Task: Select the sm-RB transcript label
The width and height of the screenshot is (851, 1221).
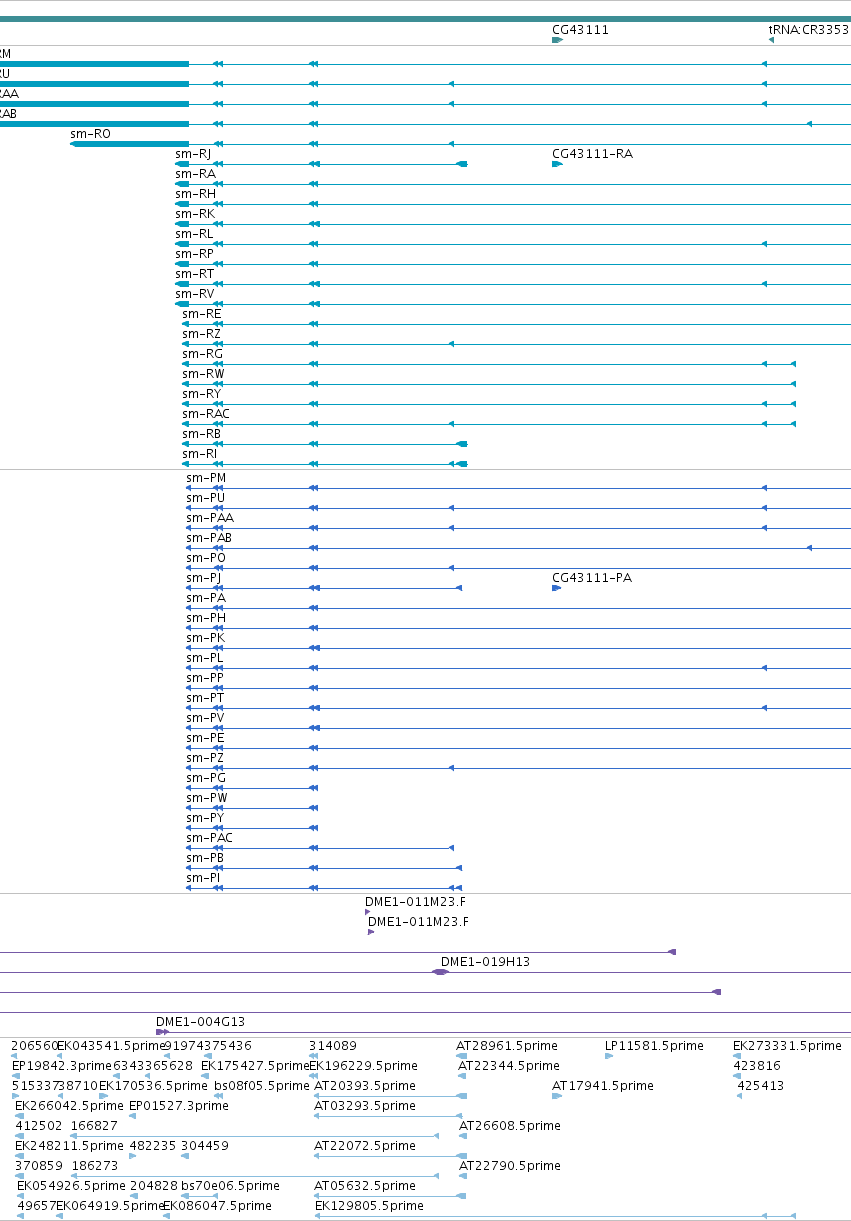Action: click(201, 434)
